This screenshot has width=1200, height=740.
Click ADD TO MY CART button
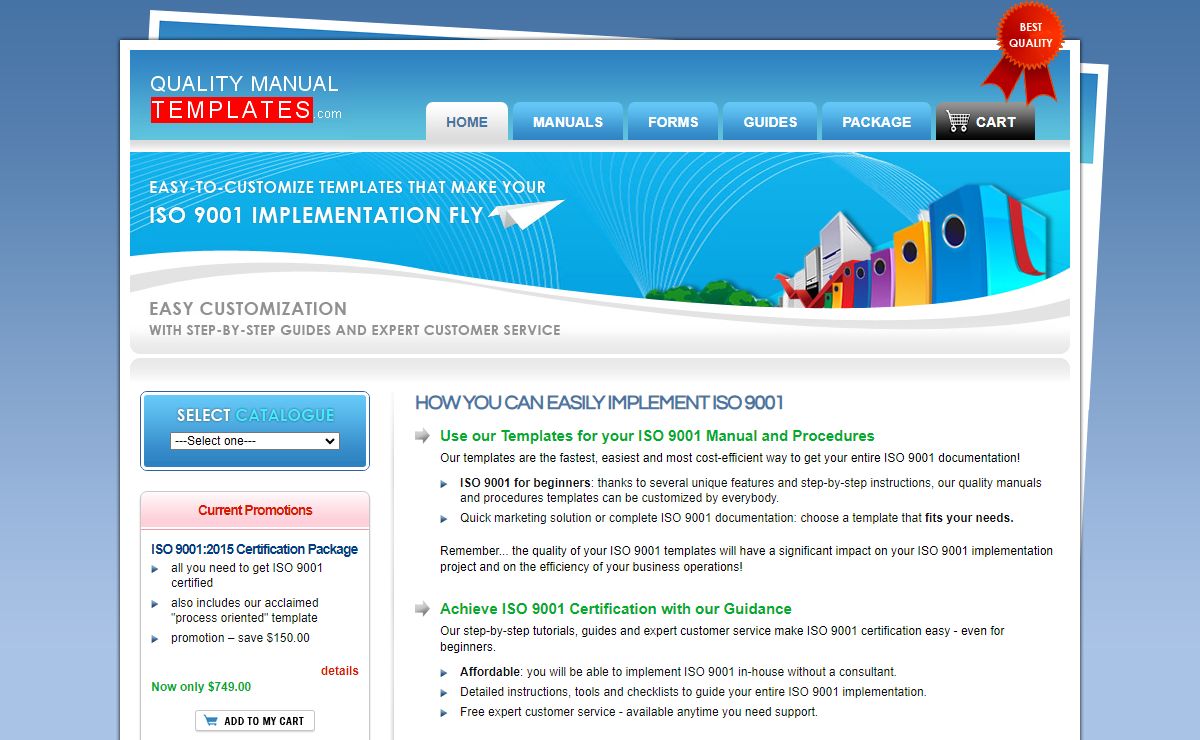[255, 721]
